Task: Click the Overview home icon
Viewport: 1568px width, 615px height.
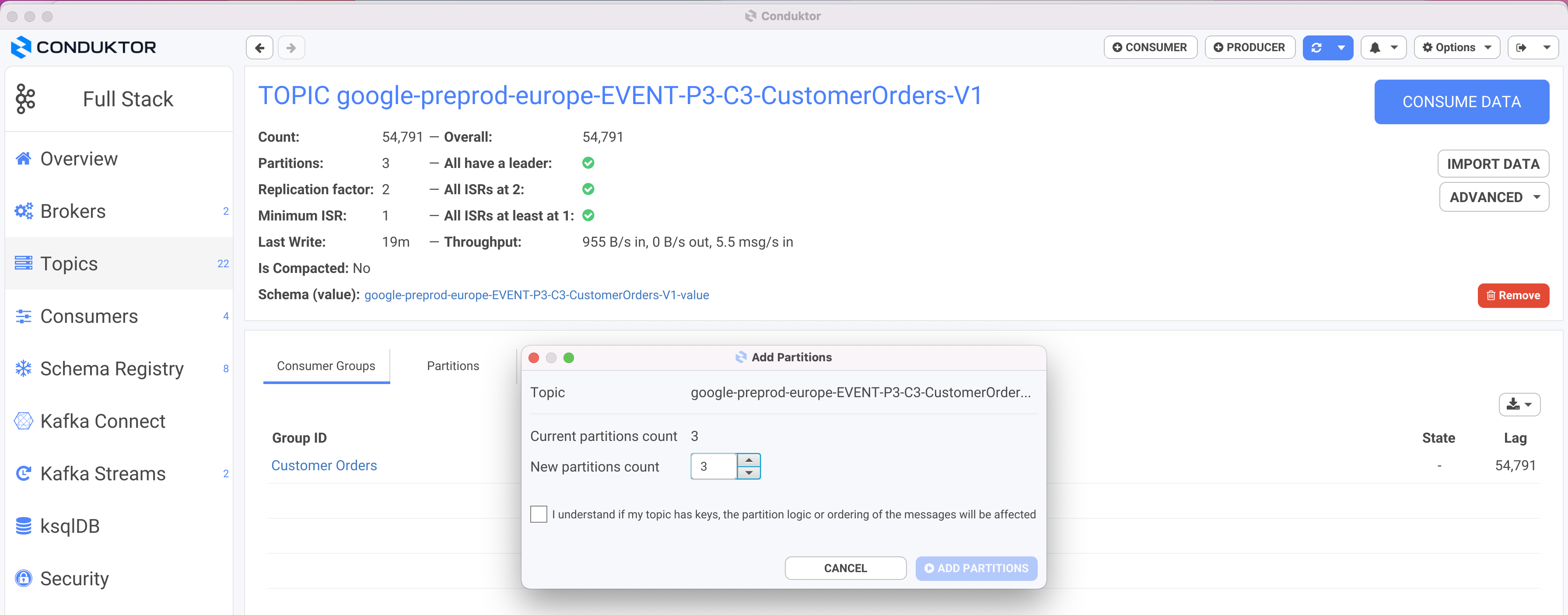Action: 23,159
